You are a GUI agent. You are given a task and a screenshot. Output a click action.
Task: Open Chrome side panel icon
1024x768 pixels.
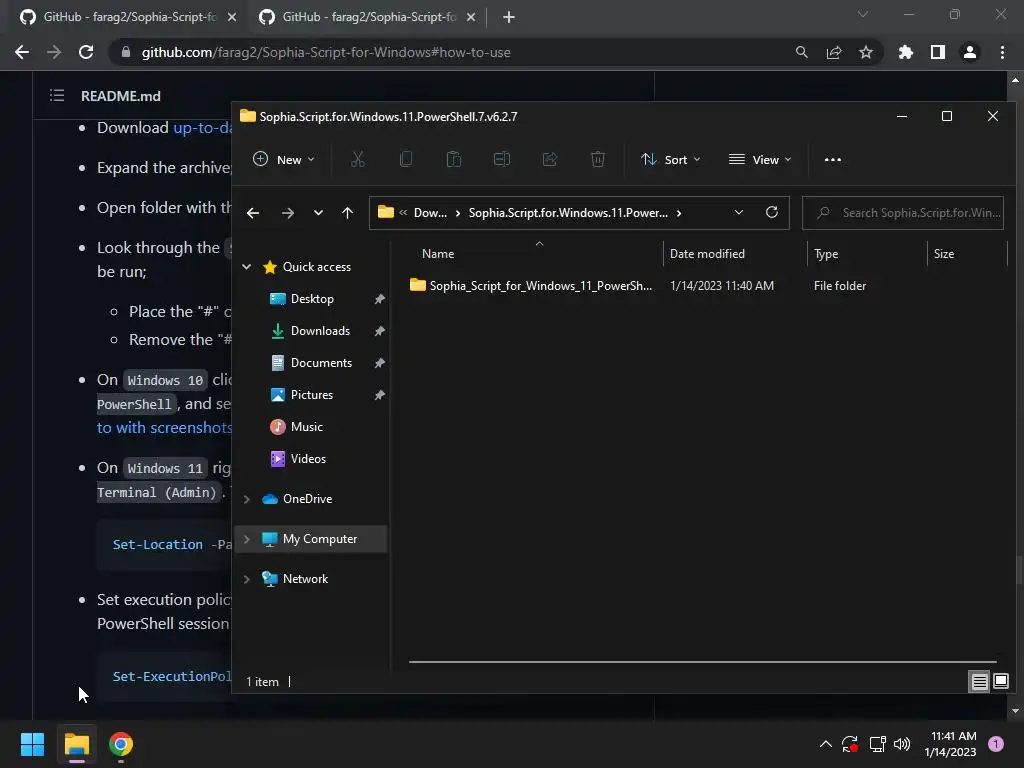click(938, 52)
